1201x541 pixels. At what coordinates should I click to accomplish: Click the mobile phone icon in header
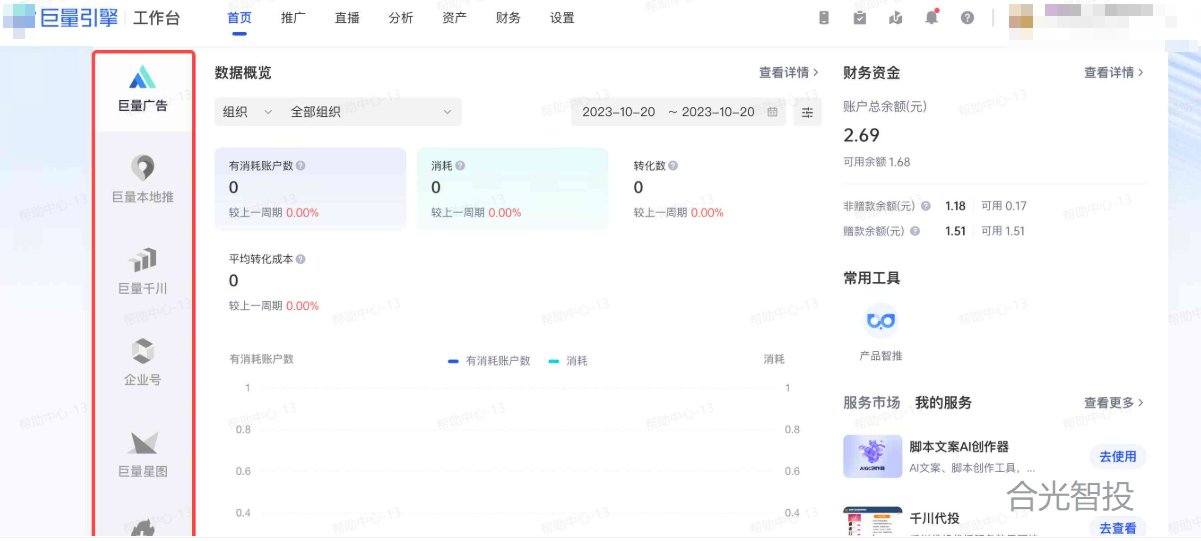[824, 18]
